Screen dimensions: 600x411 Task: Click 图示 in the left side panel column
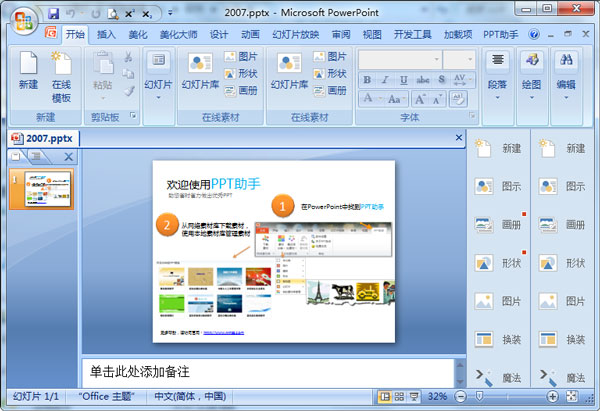click(x=498, y=186)
